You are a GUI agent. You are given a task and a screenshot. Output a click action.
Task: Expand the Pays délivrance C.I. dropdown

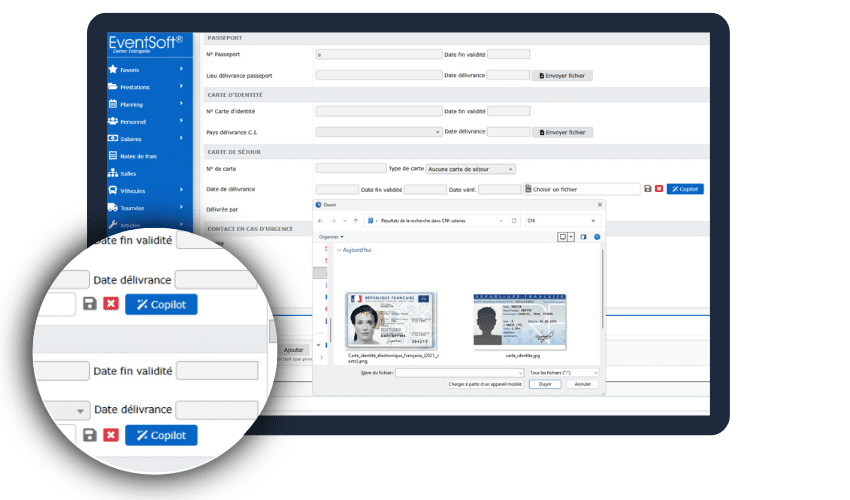coord(379,132)
